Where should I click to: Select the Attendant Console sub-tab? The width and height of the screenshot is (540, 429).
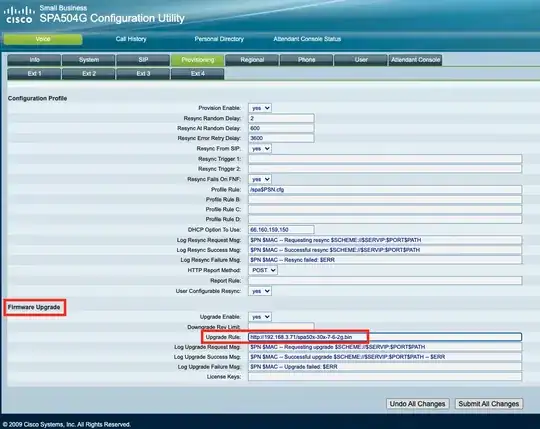click(x=415, y=60)
